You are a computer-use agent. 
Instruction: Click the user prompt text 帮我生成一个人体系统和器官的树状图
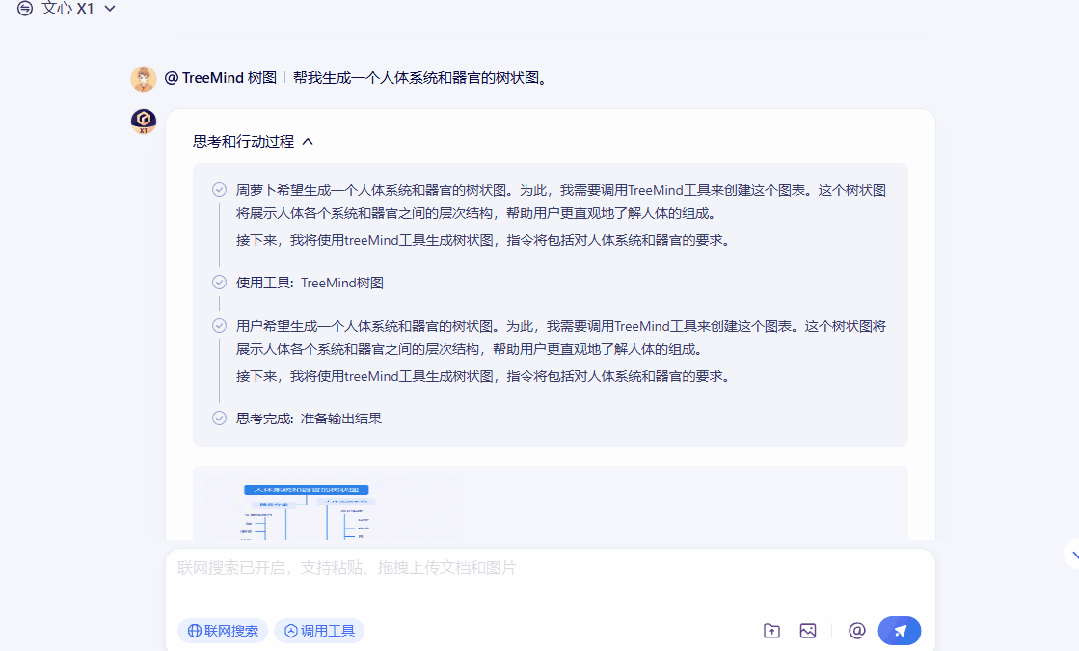point(420,78)
